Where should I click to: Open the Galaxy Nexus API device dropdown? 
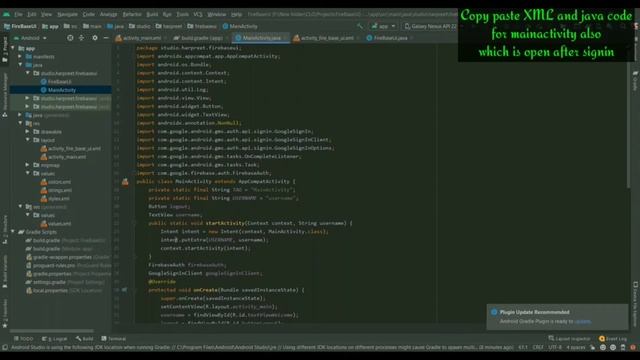point(431,26)
